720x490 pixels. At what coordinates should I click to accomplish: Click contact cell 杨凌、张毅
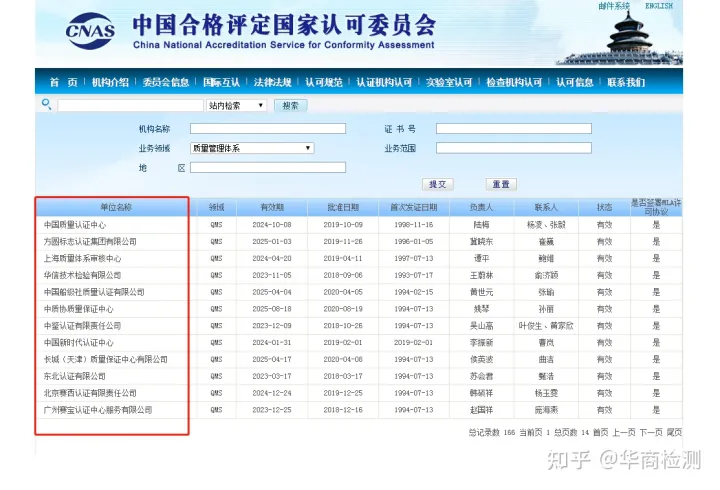click(546, 225)
